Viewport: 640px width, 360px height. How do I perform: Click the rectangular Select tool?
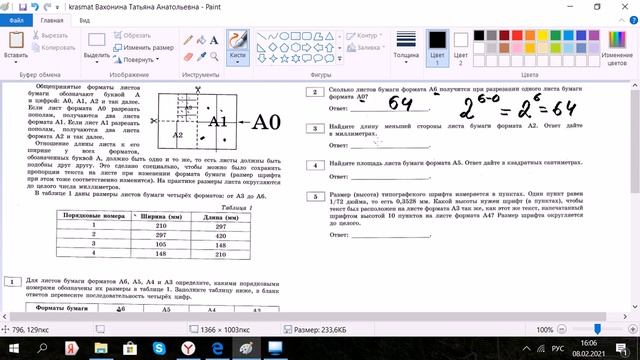[97, 40]
